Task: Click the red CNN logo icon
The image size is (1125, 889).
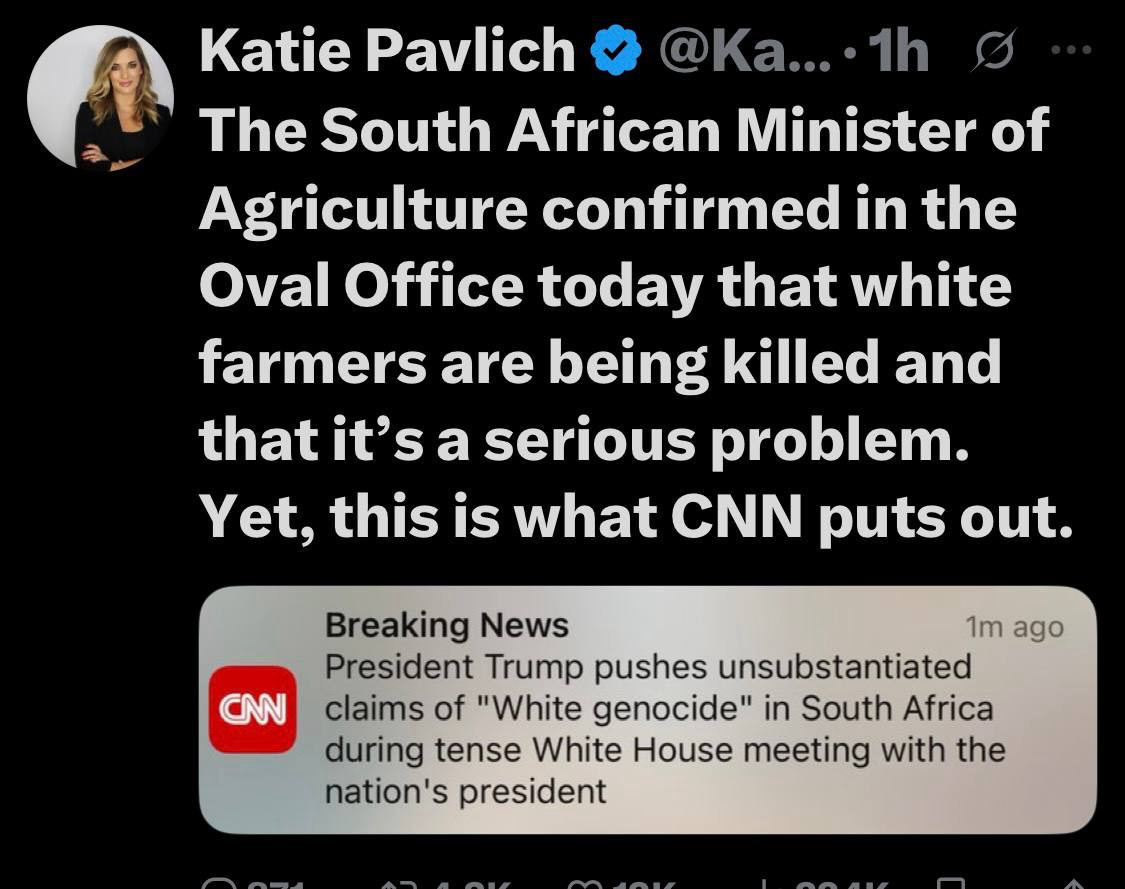Action: (251, 709)
